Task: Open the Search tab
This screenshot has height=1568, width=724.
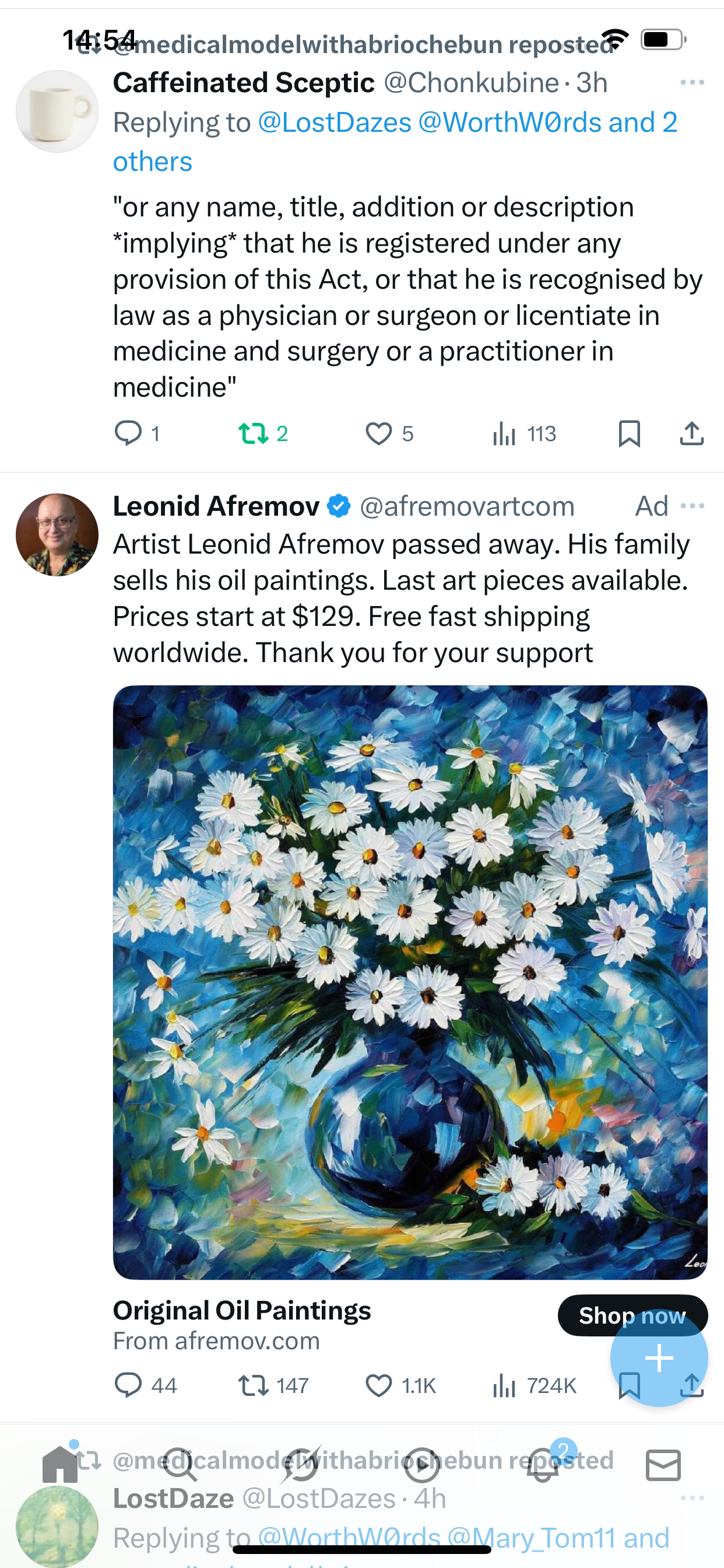Action: (x=180, y=1465)
